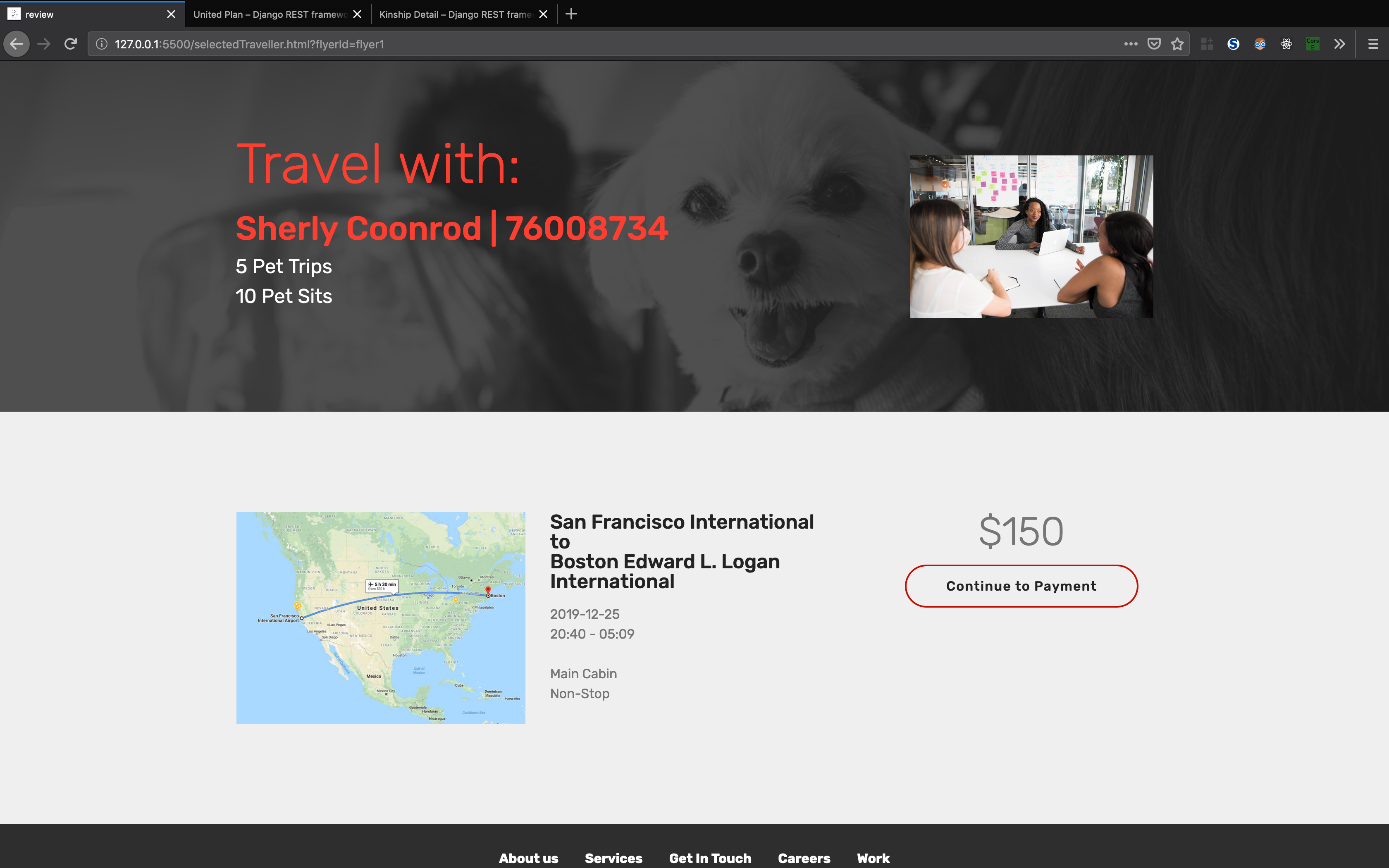1389x868 pixels.
Task: Switch to the United Plan Django tab
Action: point(270,14)
